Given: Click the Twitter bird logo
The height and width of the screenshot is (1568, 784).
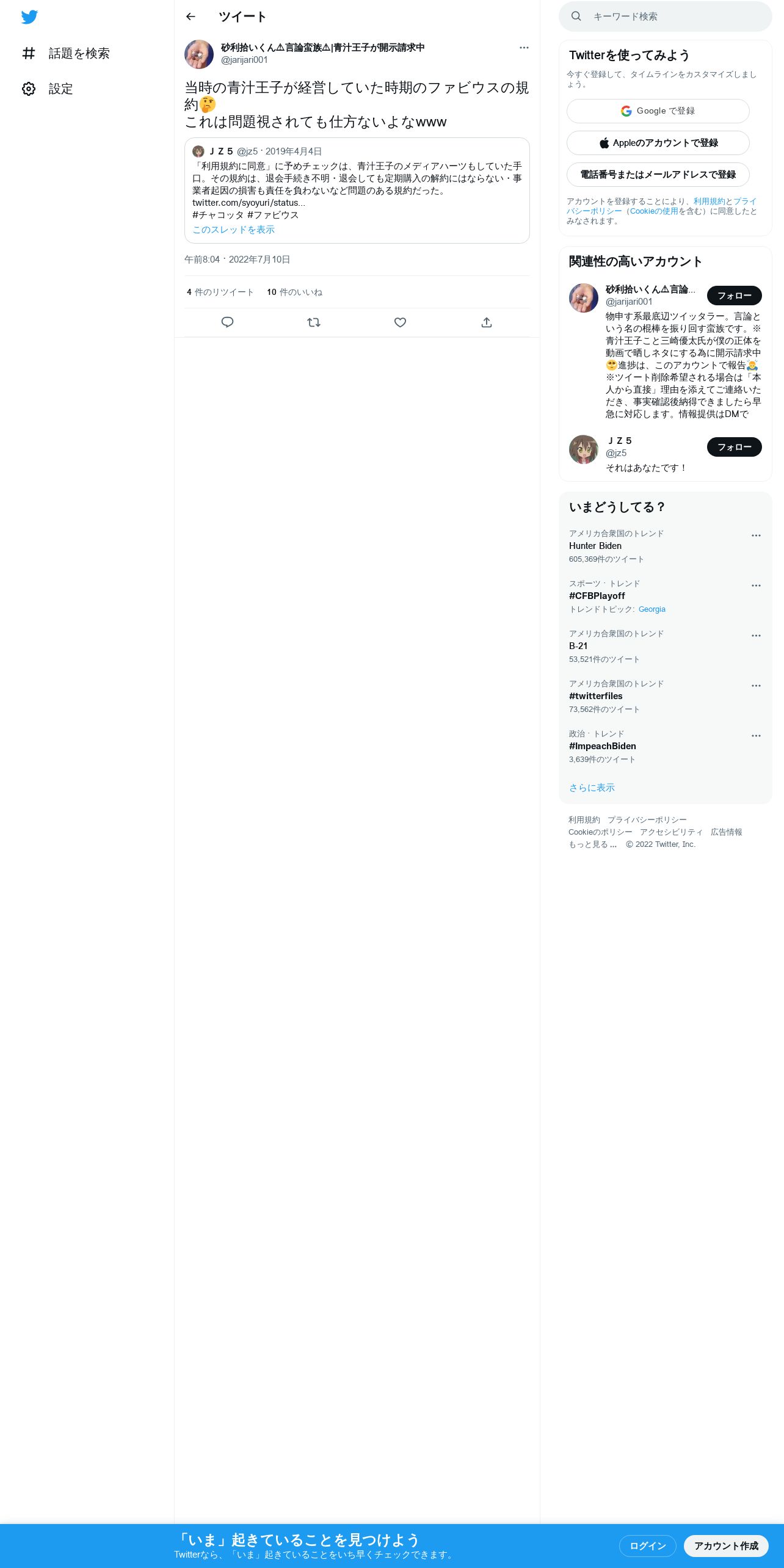Looking at the screenshot, I should coord(29,17).
